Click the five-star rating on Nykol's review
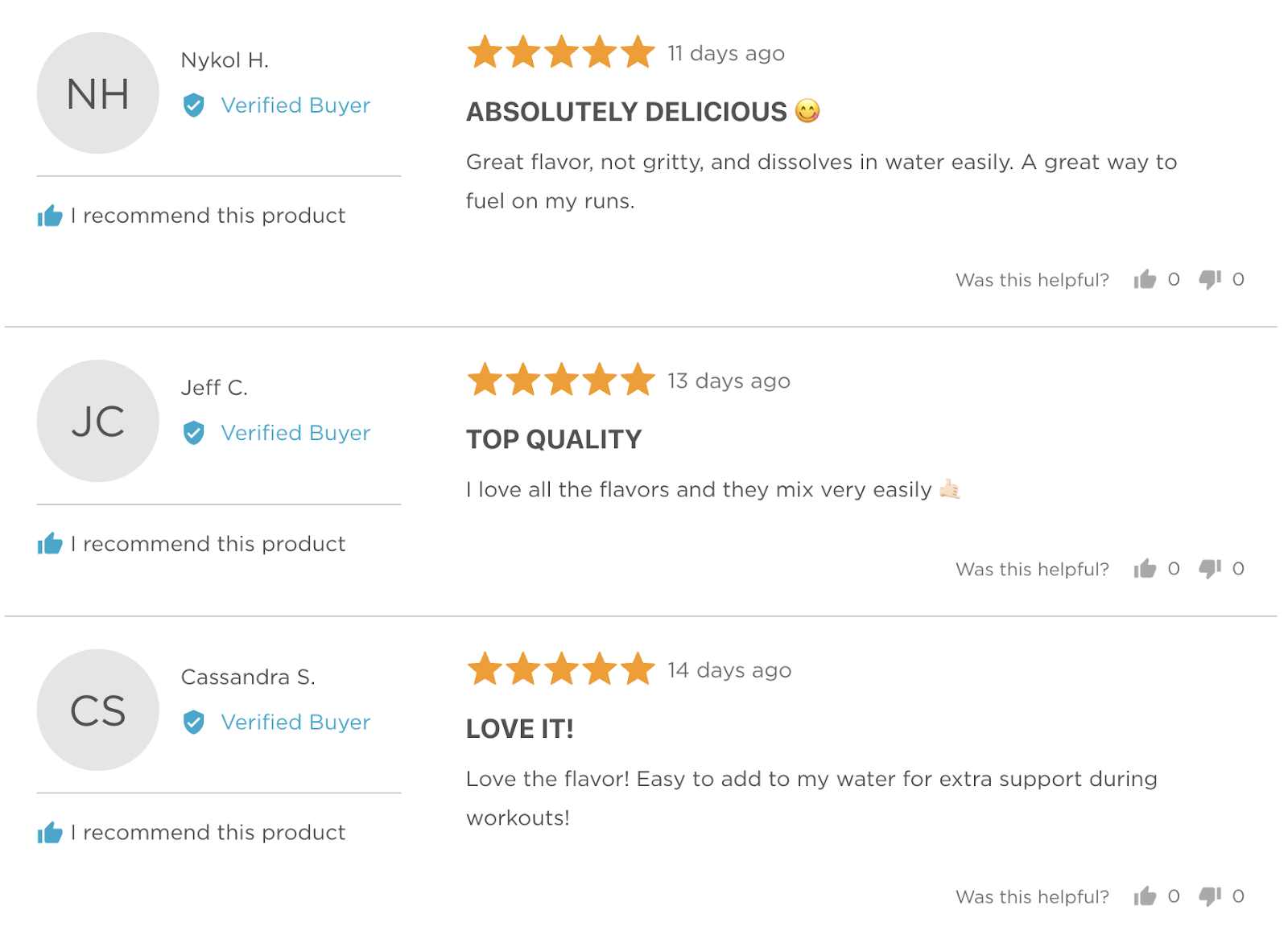Screen dimensions: 1288x943 561,52
